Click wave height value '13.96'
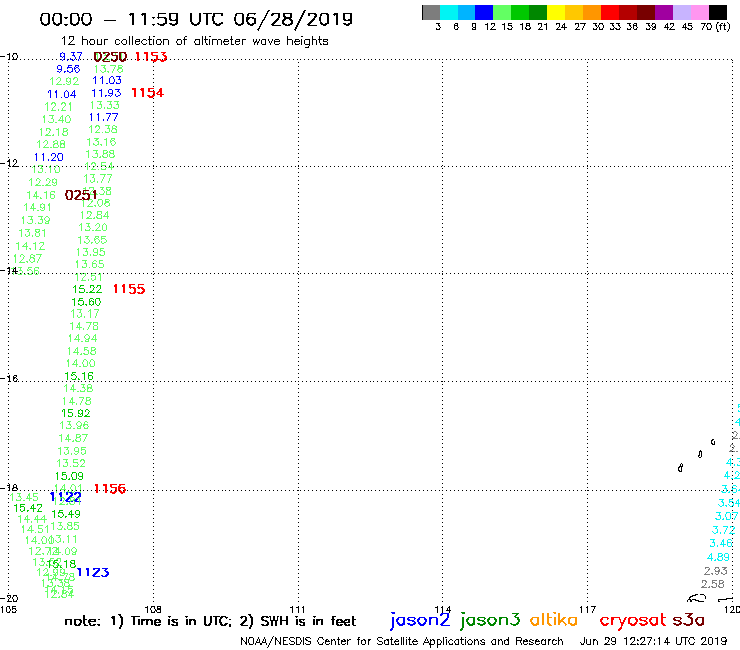Viewport: 740px width, 650px height. pos(74,425)
